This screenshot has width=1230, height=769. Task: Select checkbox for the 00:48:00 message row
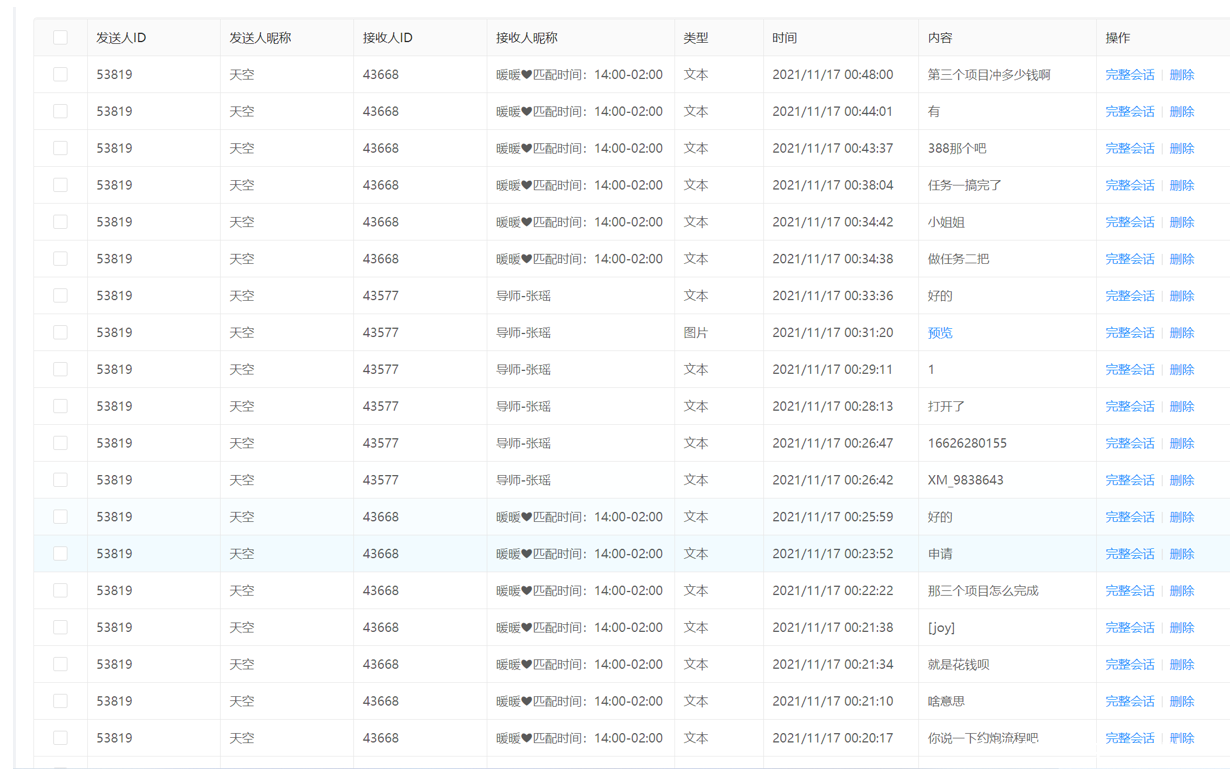click(x=61, y=75)
